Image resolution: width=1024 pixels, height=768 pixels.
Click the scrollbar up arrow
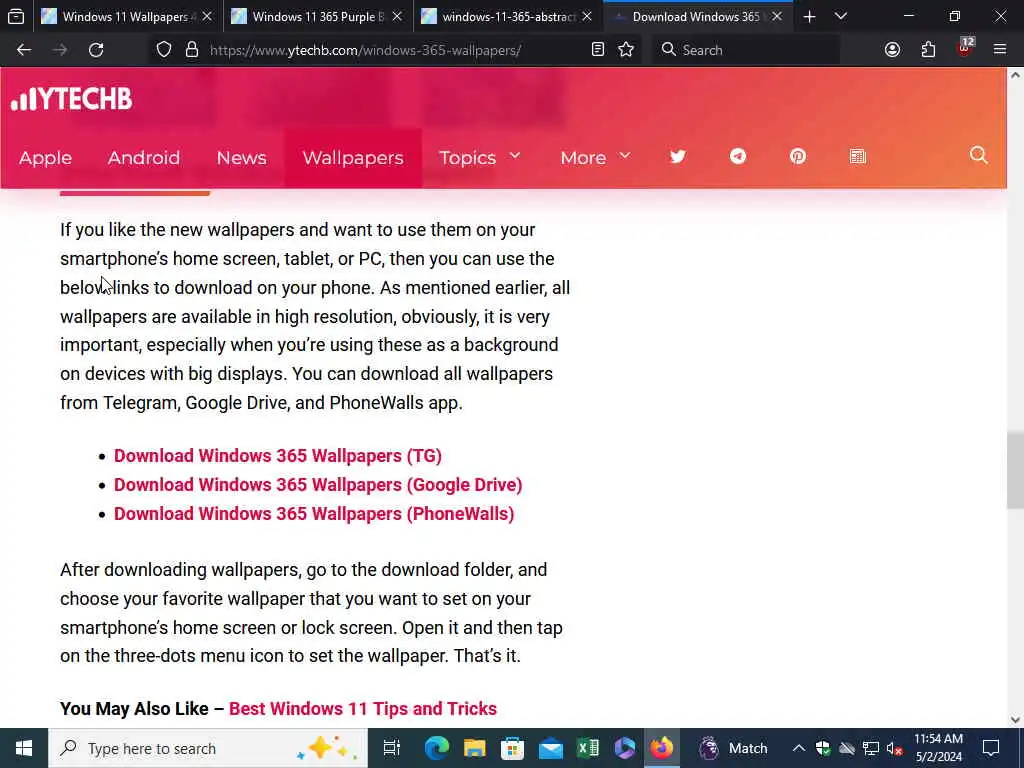coord(1015,76)
